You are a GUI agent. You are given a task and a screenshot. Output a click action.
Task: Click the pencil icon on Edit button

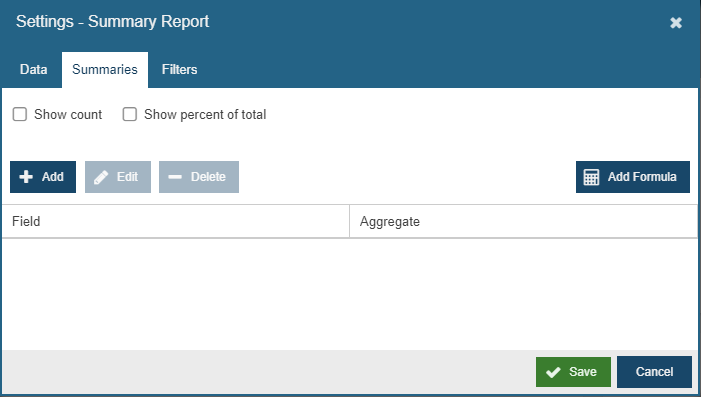click(x=101, y=177)
